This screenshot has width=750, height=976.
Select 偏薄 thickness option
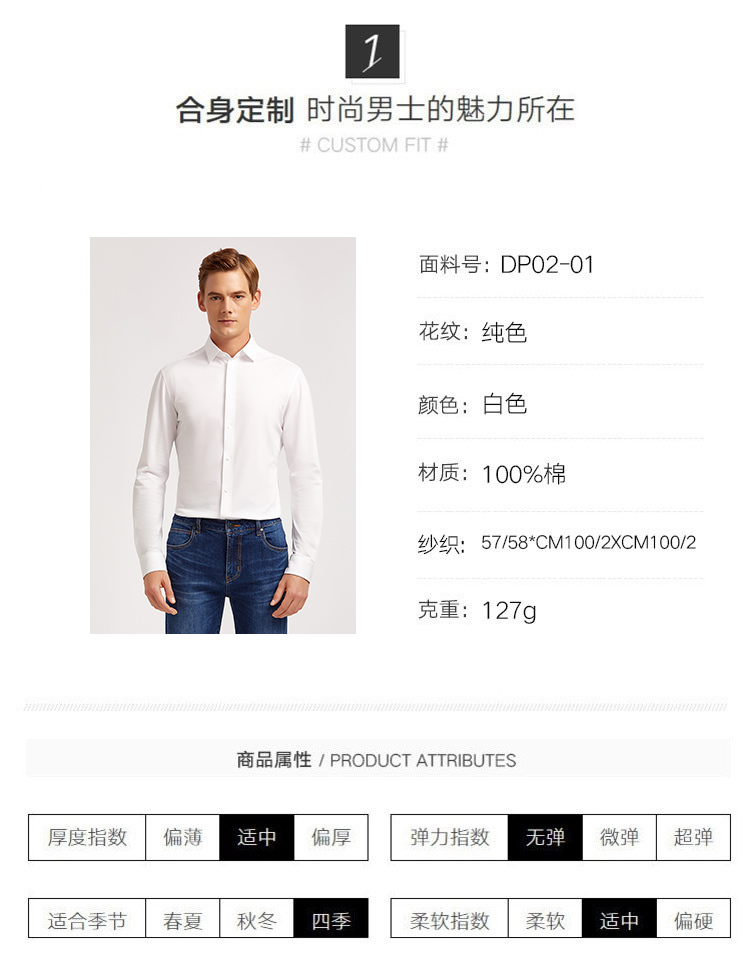coord(182,837)
